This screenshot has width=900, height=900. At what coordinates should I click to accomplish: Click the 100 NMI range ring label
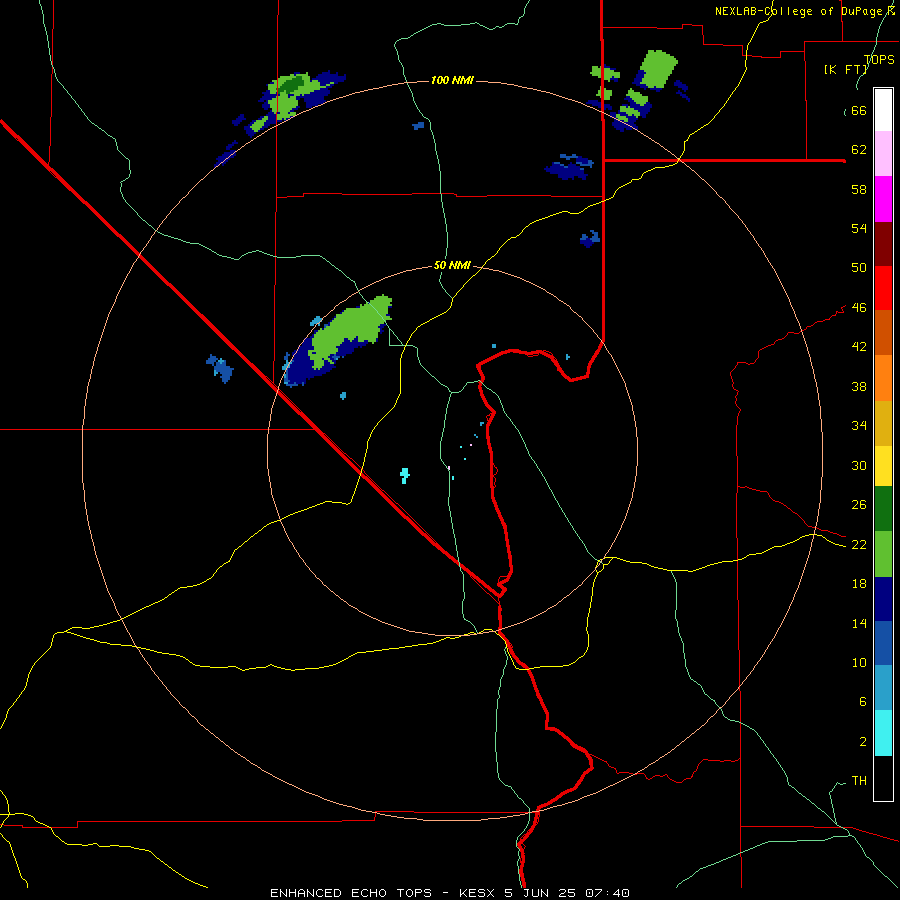(452, 80)
